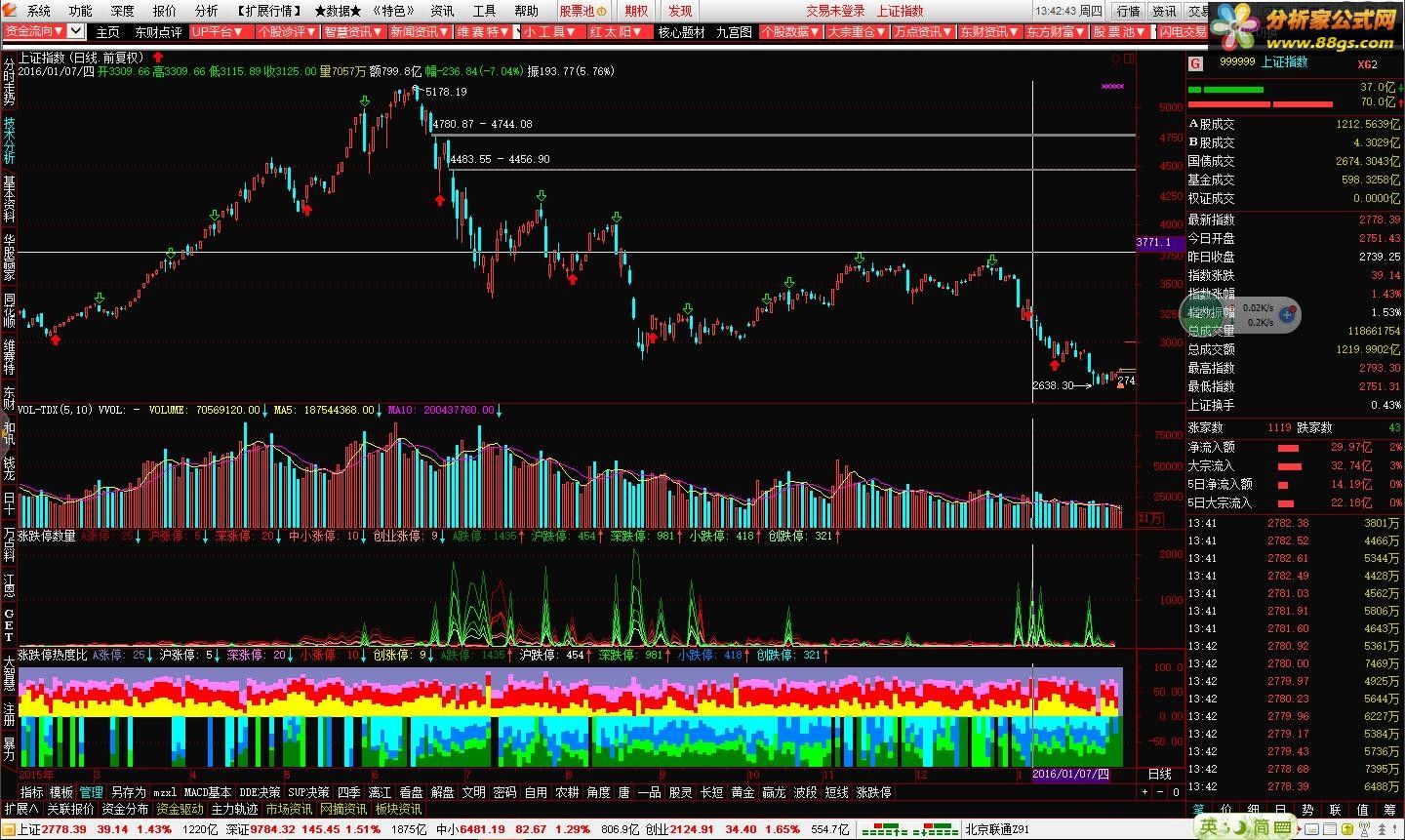This screenshot has height=840, width=1405.
Task: Select the 九宫图 tab
Action: tap(734, 32)
